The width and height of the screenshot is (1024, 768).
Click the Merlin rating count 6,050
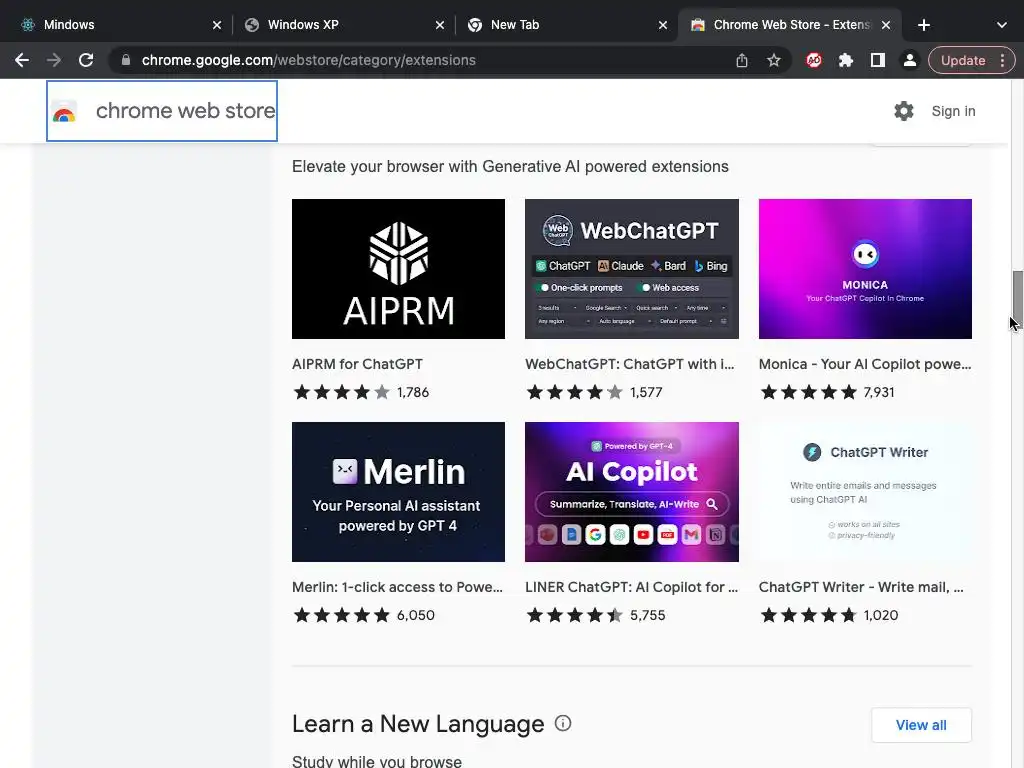tap(415, 615)
